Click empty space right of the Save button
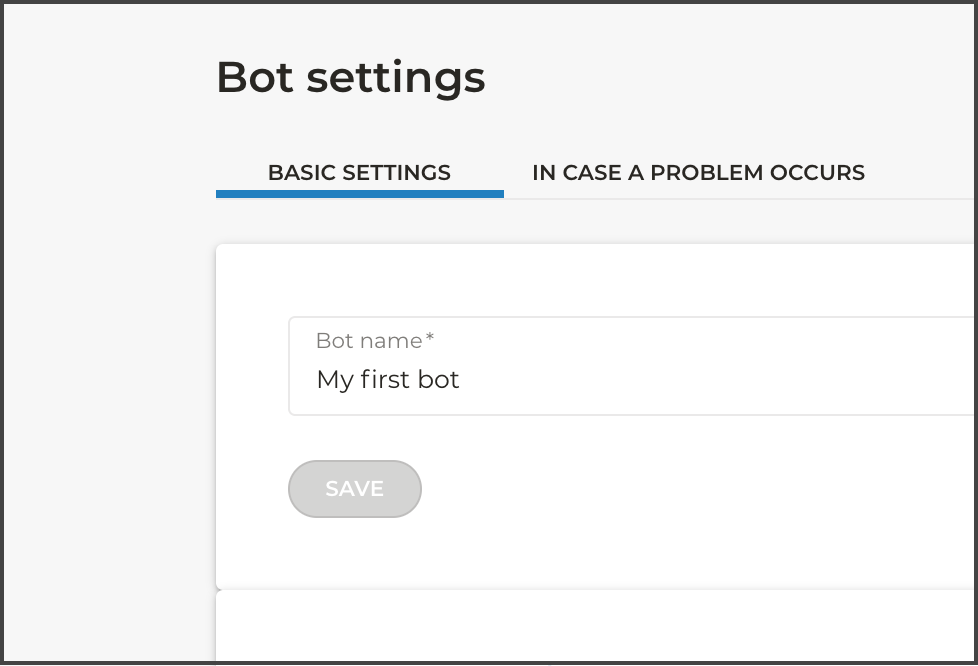Image resolution: width=978 pixels, height=666 pixels. coord(650,489)
